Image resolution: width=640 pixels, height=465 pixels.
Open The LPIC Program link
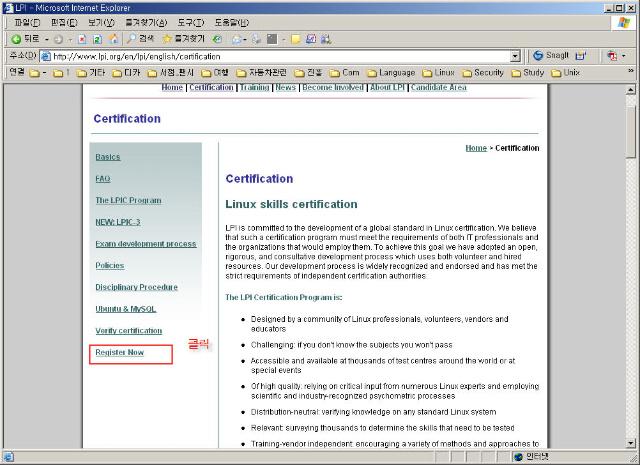(x=128, y=200)
